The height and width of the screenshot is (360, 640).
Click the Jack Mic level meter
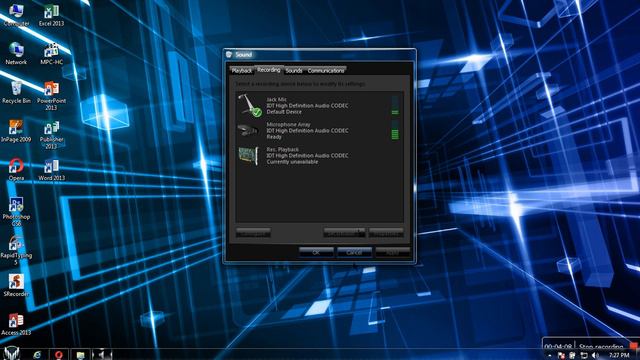click(395, 106)
